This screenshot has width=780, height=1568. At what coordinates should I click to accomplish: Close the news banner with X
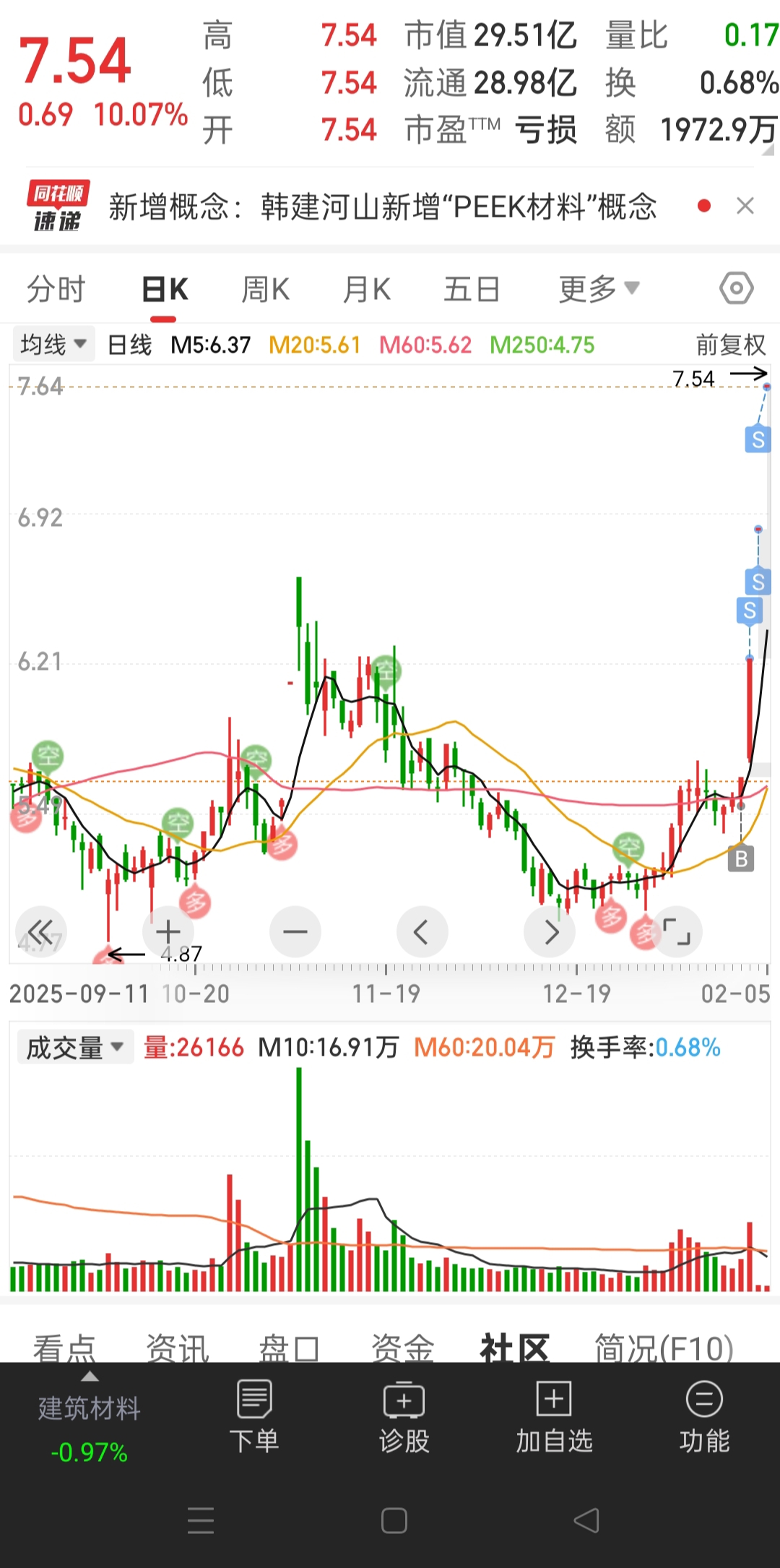click(x=745, y=206)
